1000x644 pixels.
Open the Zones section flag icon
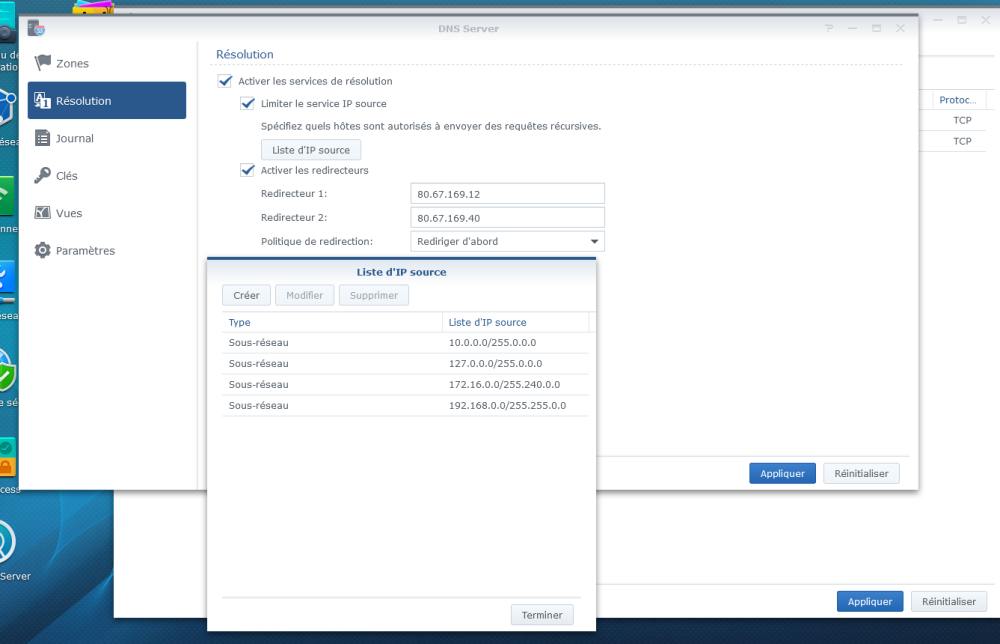pos(42,63)
